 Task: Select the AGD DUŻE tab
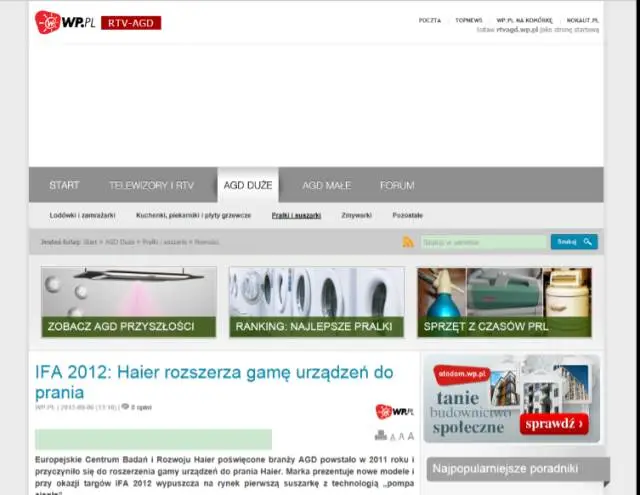(x=248, y=185)
